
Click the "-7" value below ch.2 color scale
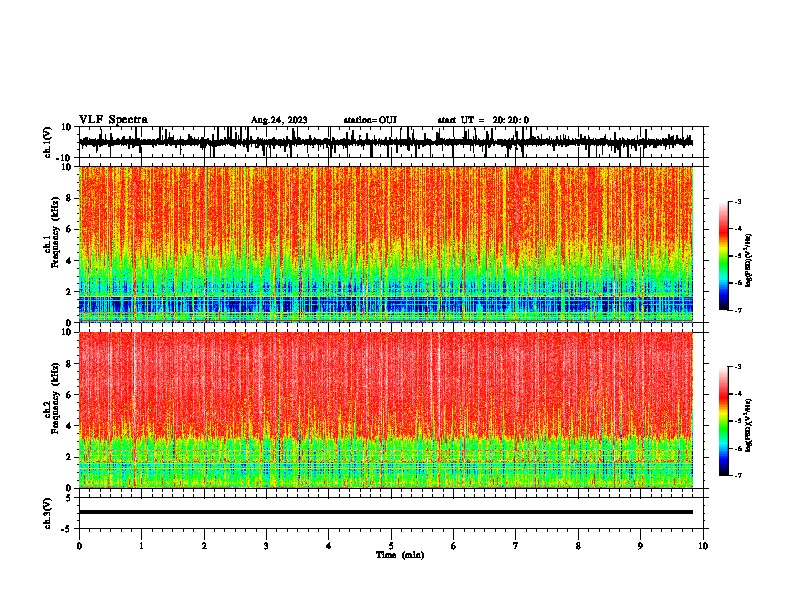(738, 475)
